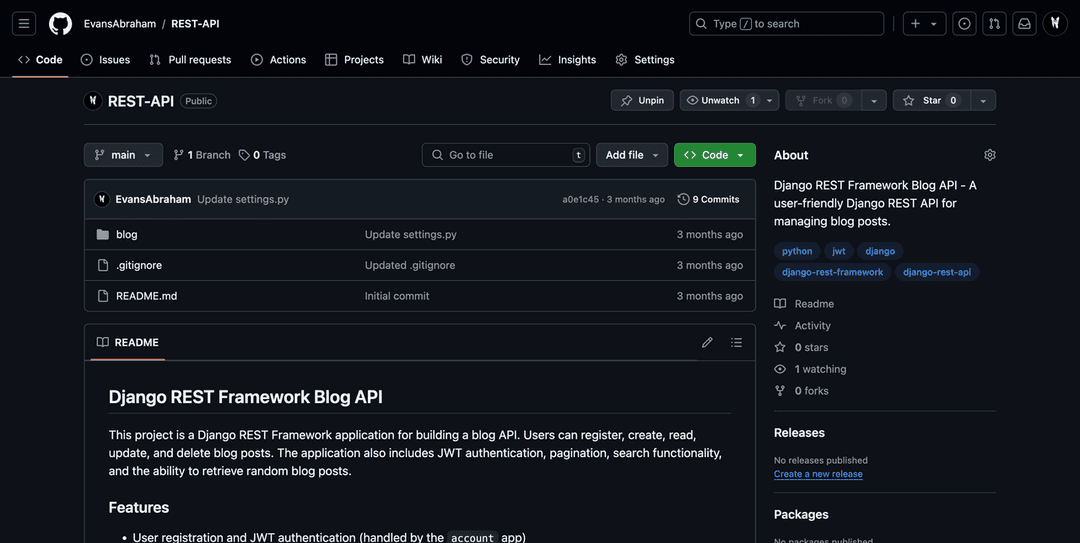The image size is (1080, 543).
Task: Open the 9 Commits history
Action: 709,199
